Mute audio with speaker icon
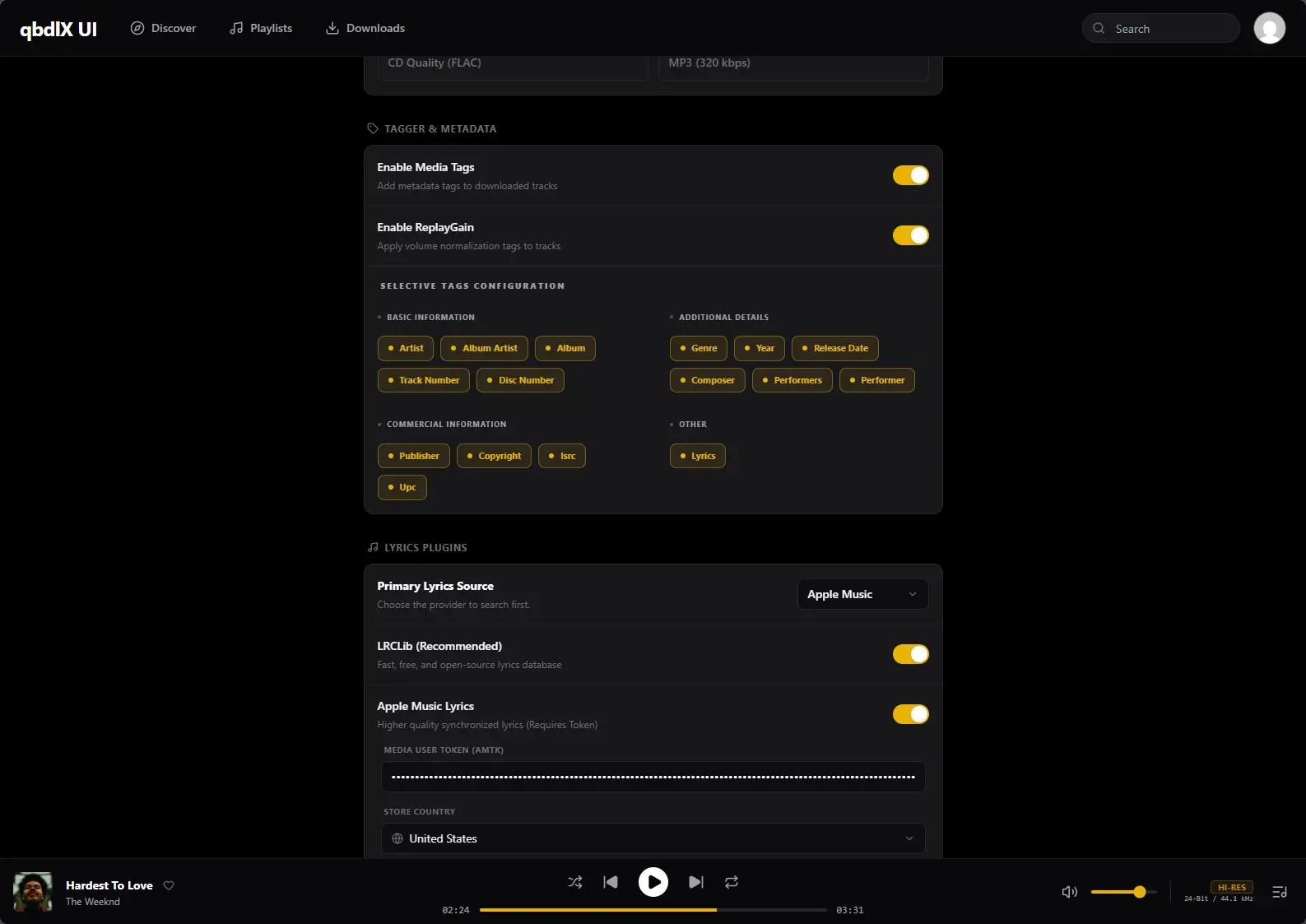 click(1070, 892)
